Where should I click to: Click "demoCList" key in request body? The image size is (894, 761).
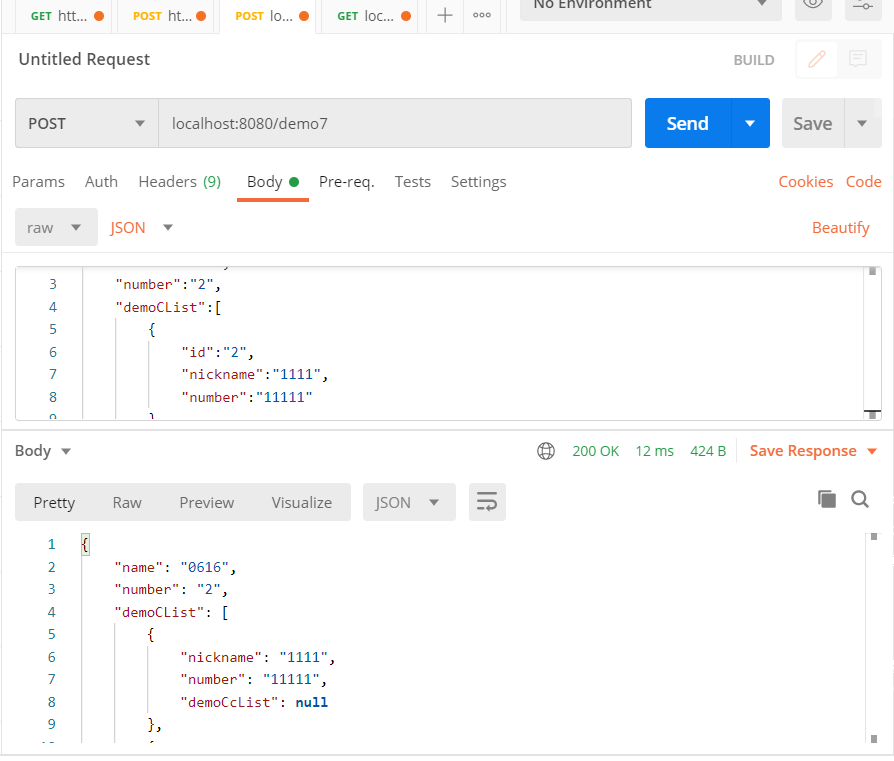point(160,307)
